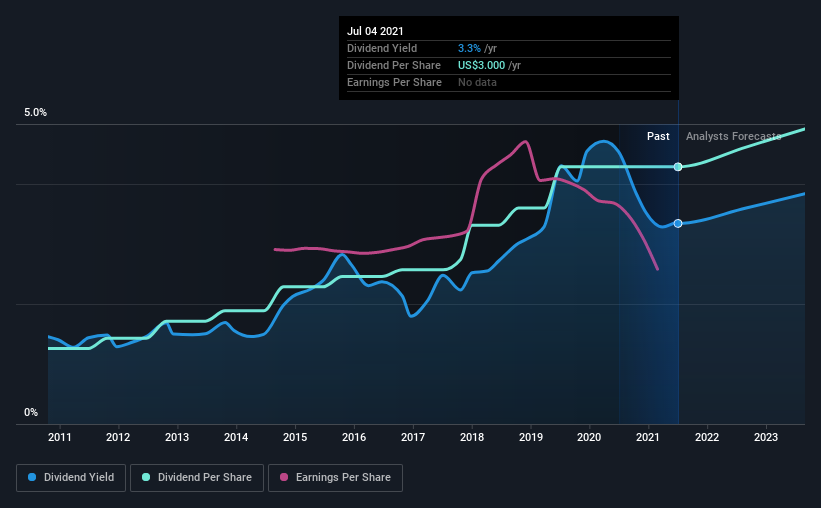This screenshot has height=508, width=821.
Task: Toggle the Earnings Per Share legend button
Action: pyautogui.click(x=335, y=478)
